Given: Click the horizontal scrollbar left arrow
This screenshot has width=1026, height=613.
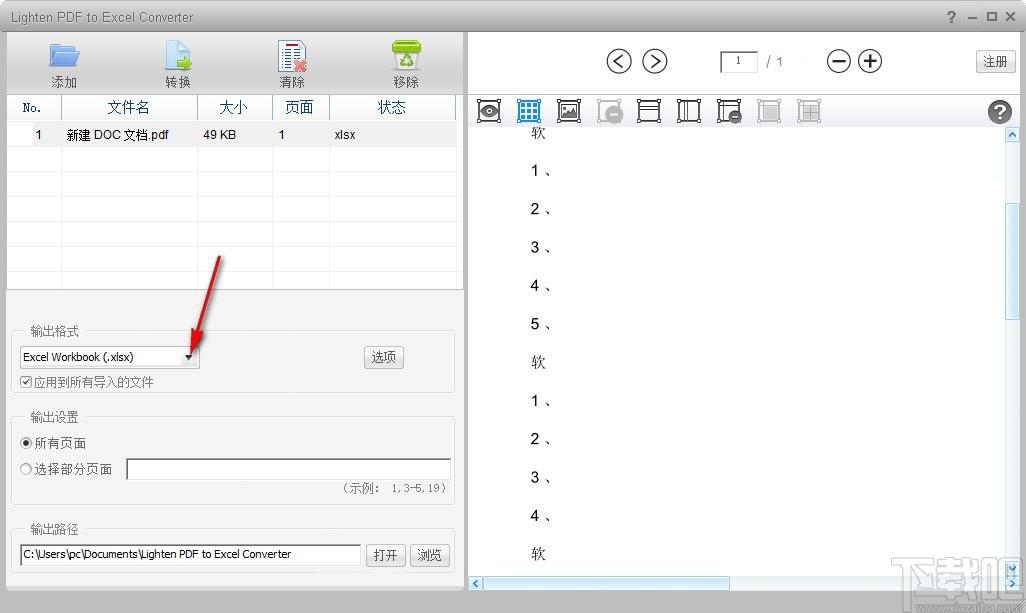Looking at the screenshot, I should [476, 583].
